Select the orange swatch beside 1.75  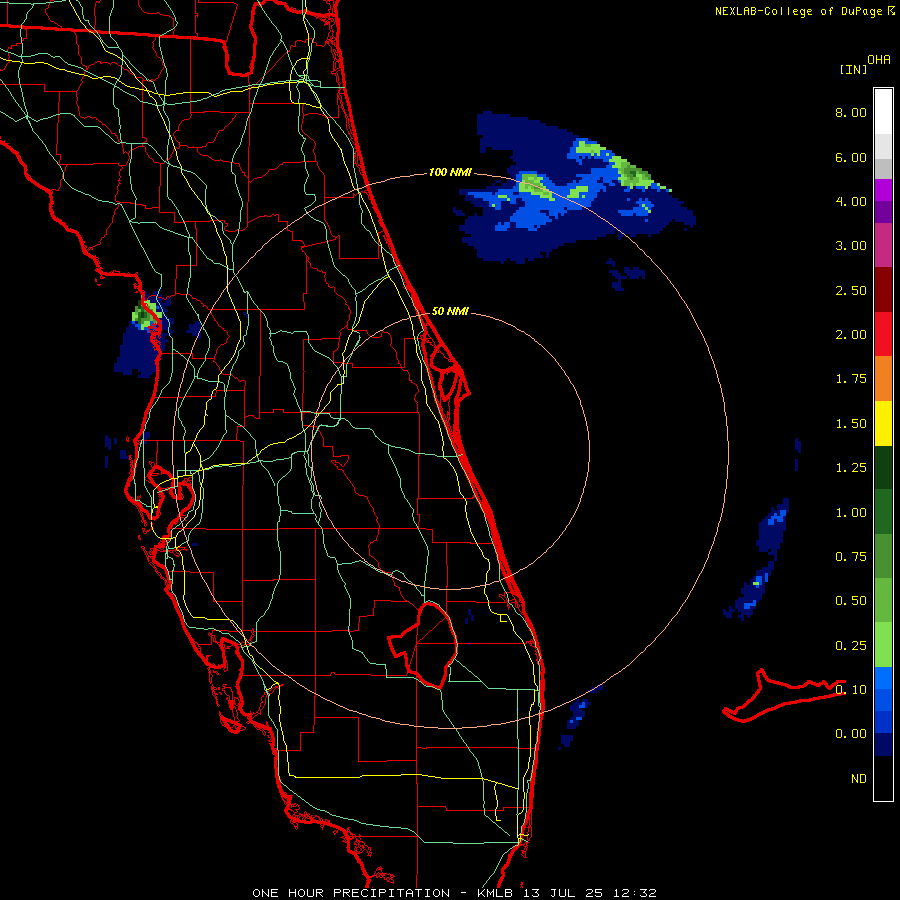(x=883, y=378)
